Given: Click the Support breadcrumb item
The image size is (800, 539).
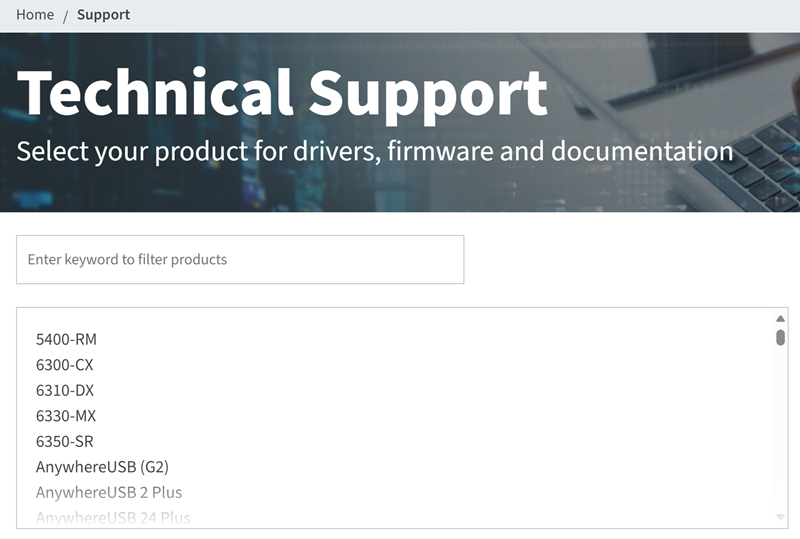Looking at the screenshot, I should pos(103,15).
